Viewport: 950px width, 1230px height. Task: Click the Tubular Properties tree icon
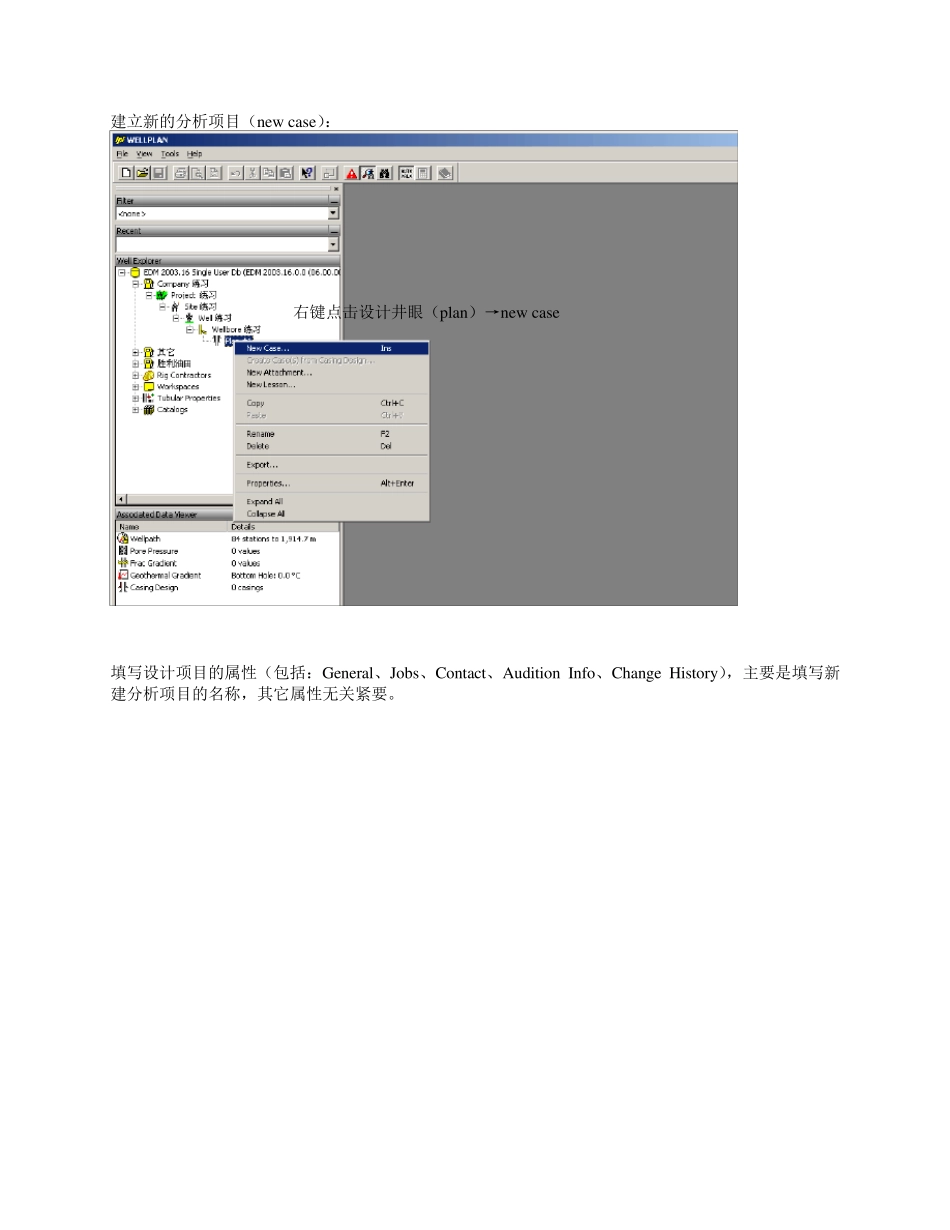click(149, 398)
